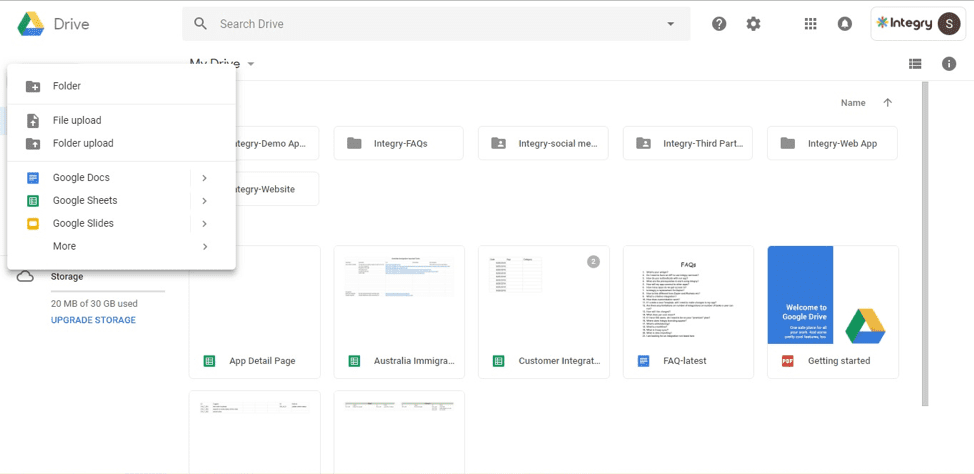
Task: Click the Name sort header
Action: pos(853,103)
